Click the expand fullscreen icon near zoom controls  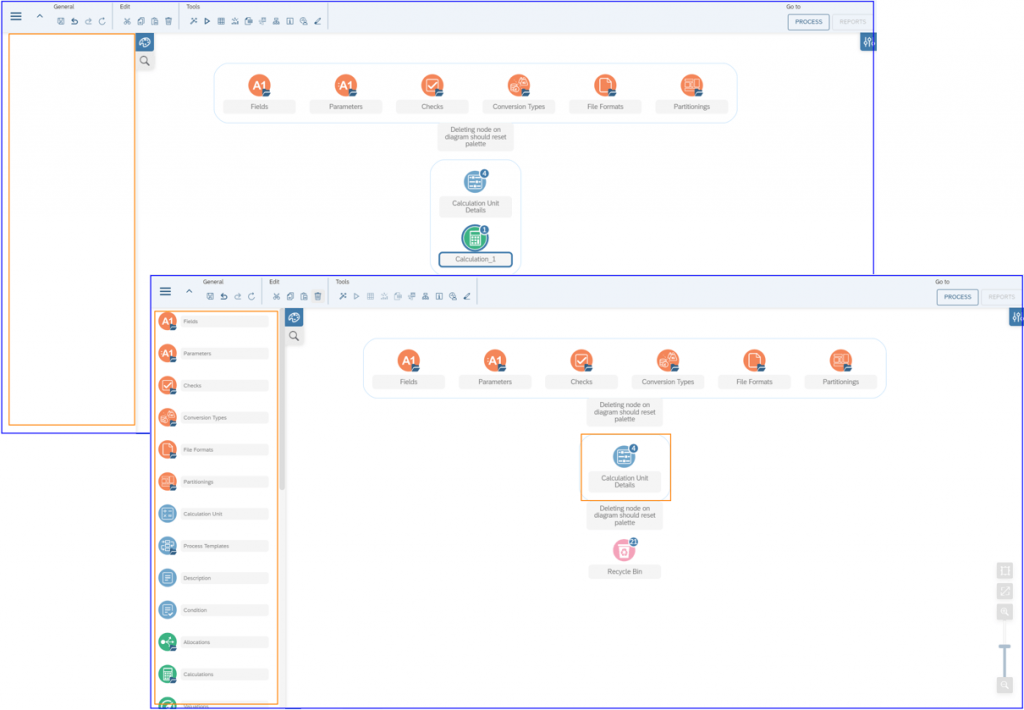tap(1004, 592)
